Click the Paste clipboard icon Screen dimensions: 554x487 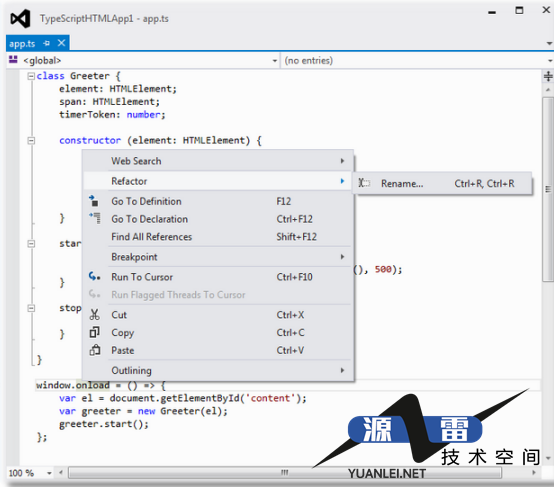[95, 350]
